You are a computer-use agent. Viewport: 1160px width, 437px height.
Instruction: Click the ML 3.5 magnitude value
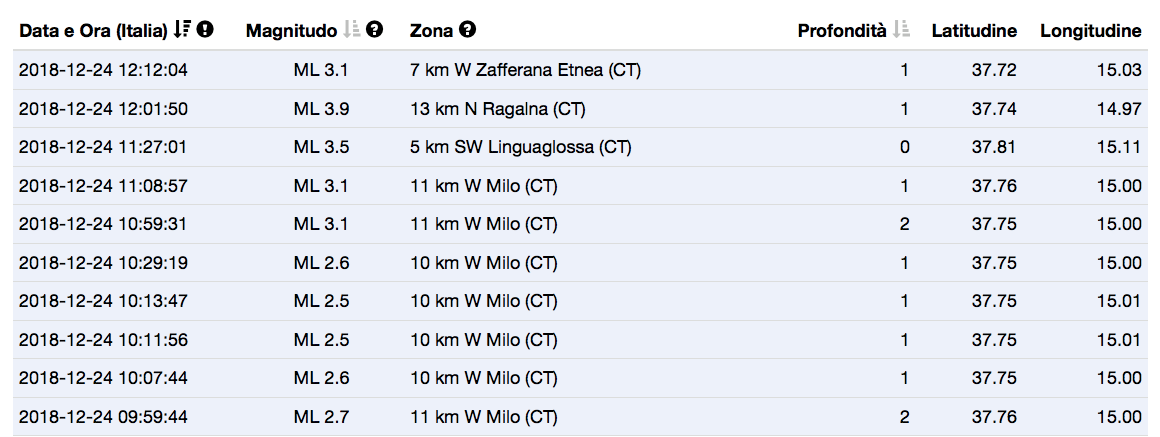(x=321, y=147)
